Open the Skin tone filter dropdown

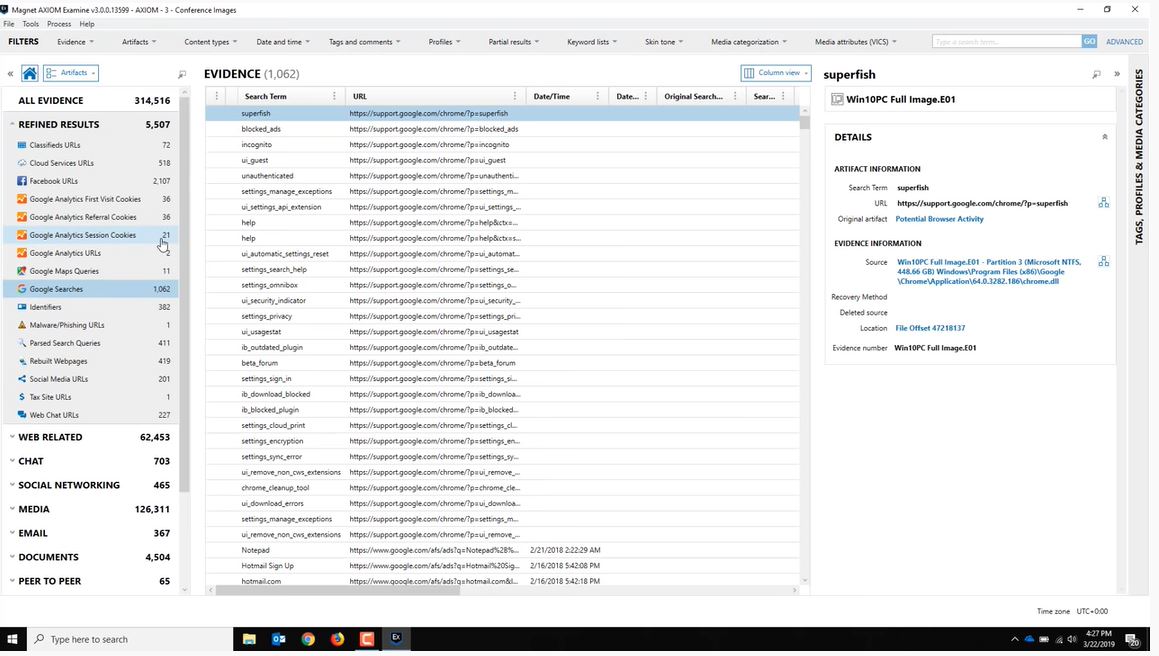click(664, 42)
